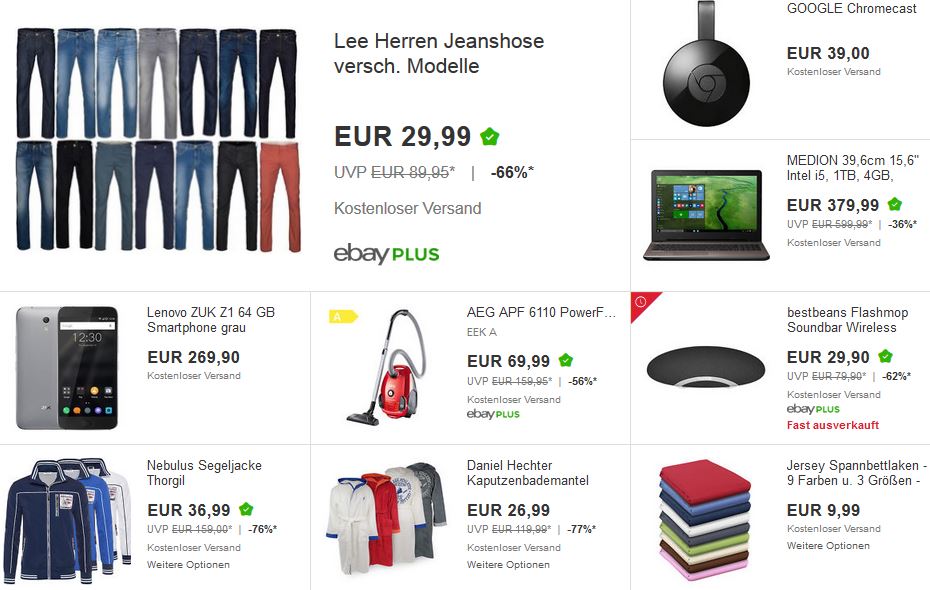Click the yellow energy label A tag
Screen dimensions: 930x590
point(343,317)
